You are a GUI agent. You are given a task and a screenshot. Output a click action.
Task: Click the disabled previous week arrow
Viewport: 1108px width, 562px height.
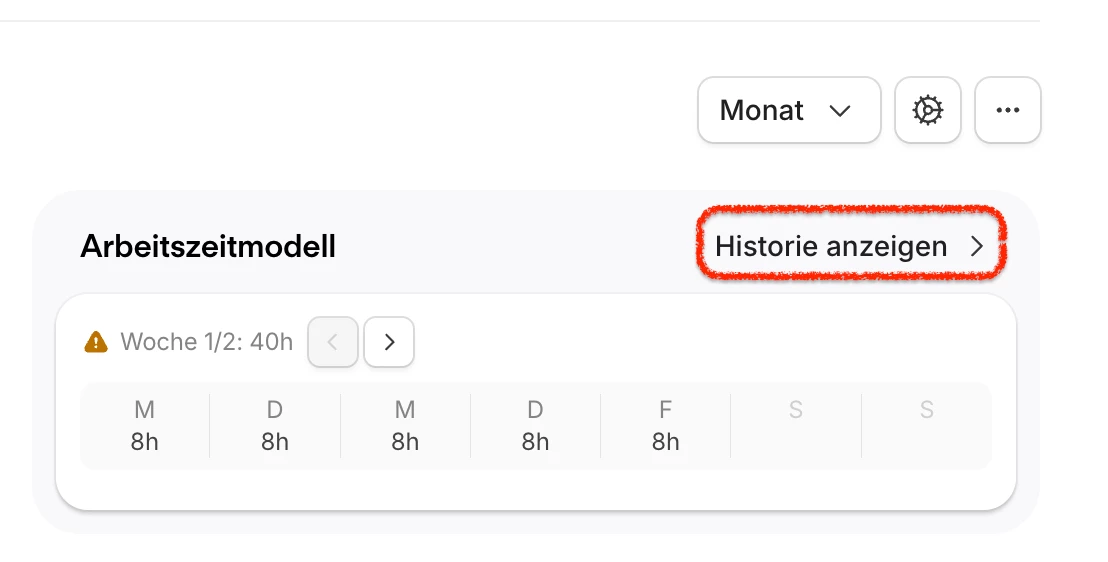(x=332, y=342)
